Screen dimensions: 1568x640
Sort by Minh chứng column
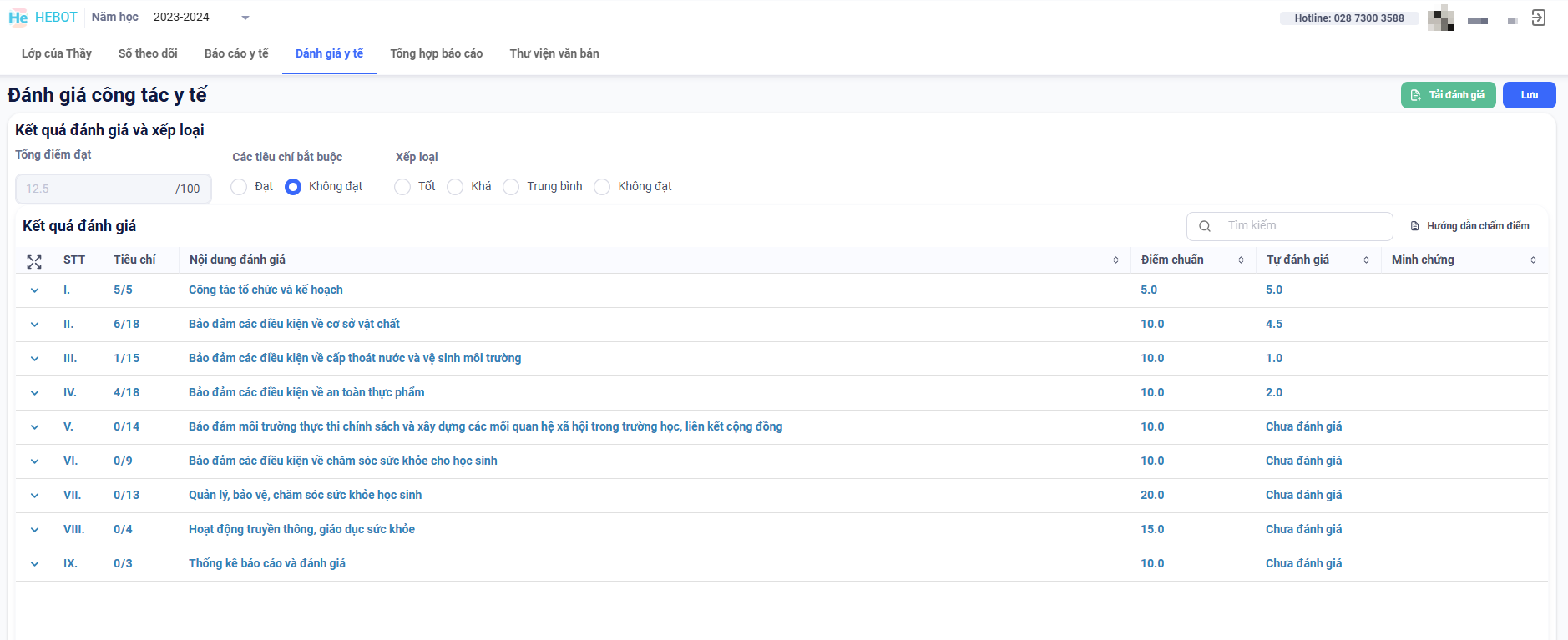pos(1533,260)
